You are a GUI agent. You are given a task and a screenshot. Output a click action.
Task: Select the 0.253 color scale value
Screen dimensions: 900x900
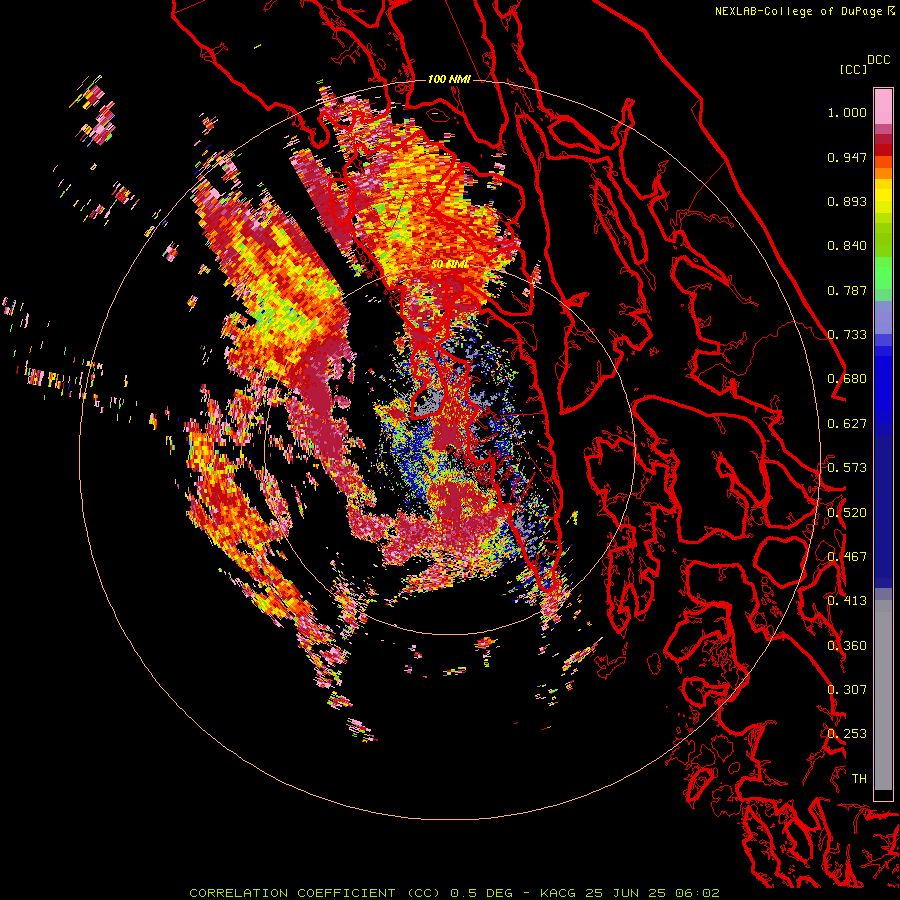[847, 734]
